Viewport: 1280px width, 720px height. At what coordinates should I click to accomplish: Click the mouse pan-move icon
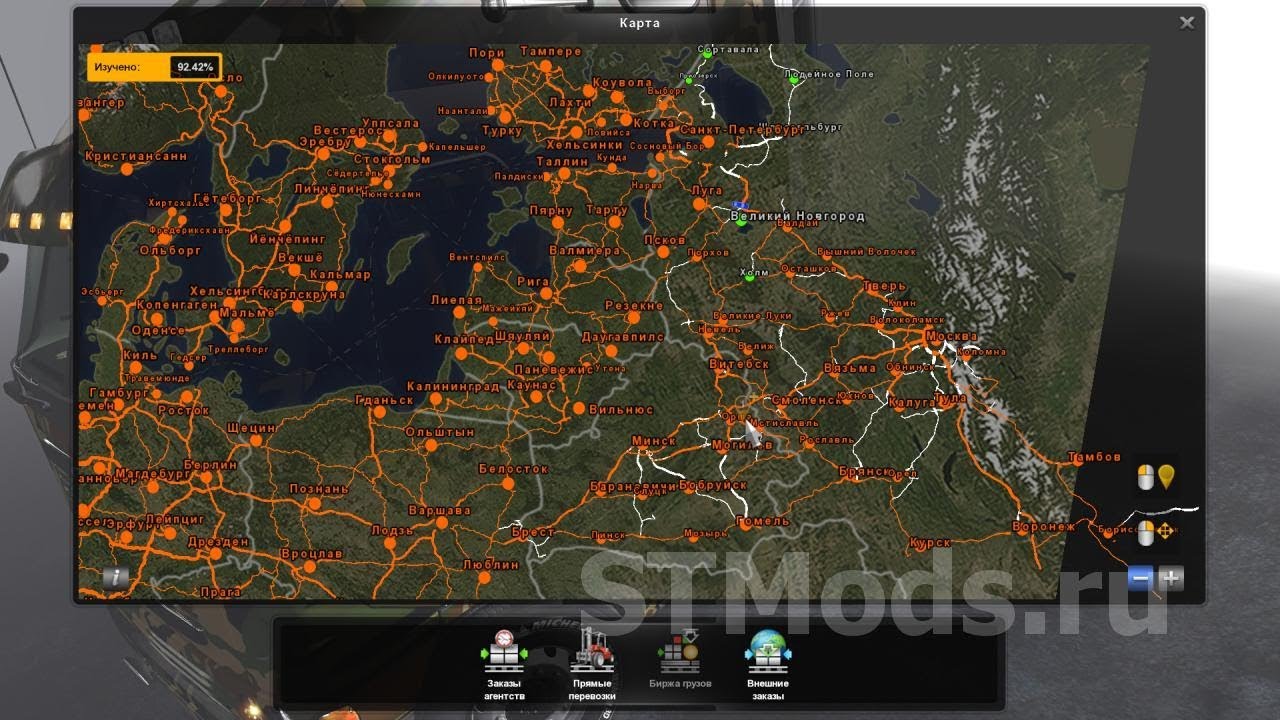(1156, 532)
